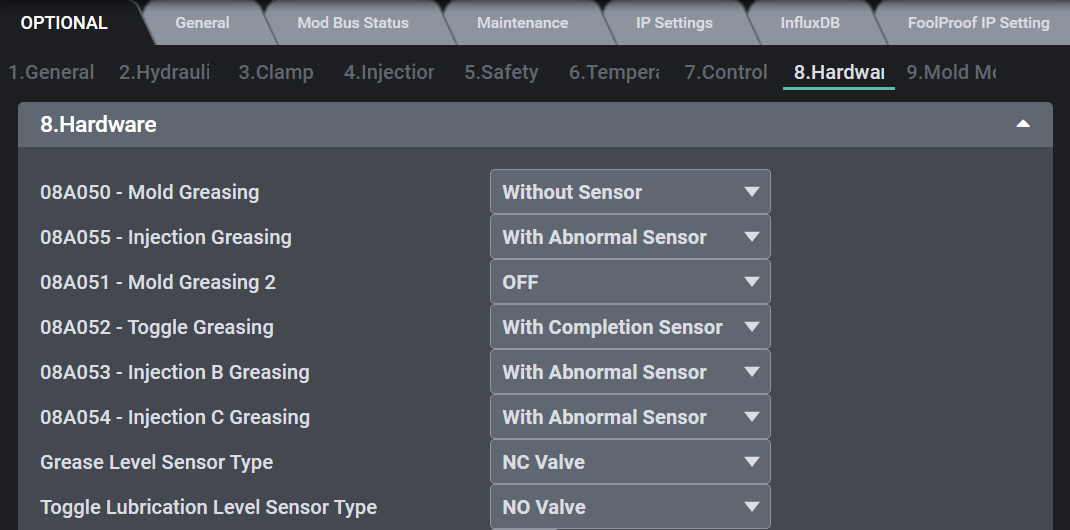This screenshot has width=1070, height=530.
Task: Open the Toggle Greasing dropdown
Action: (630, 327)
